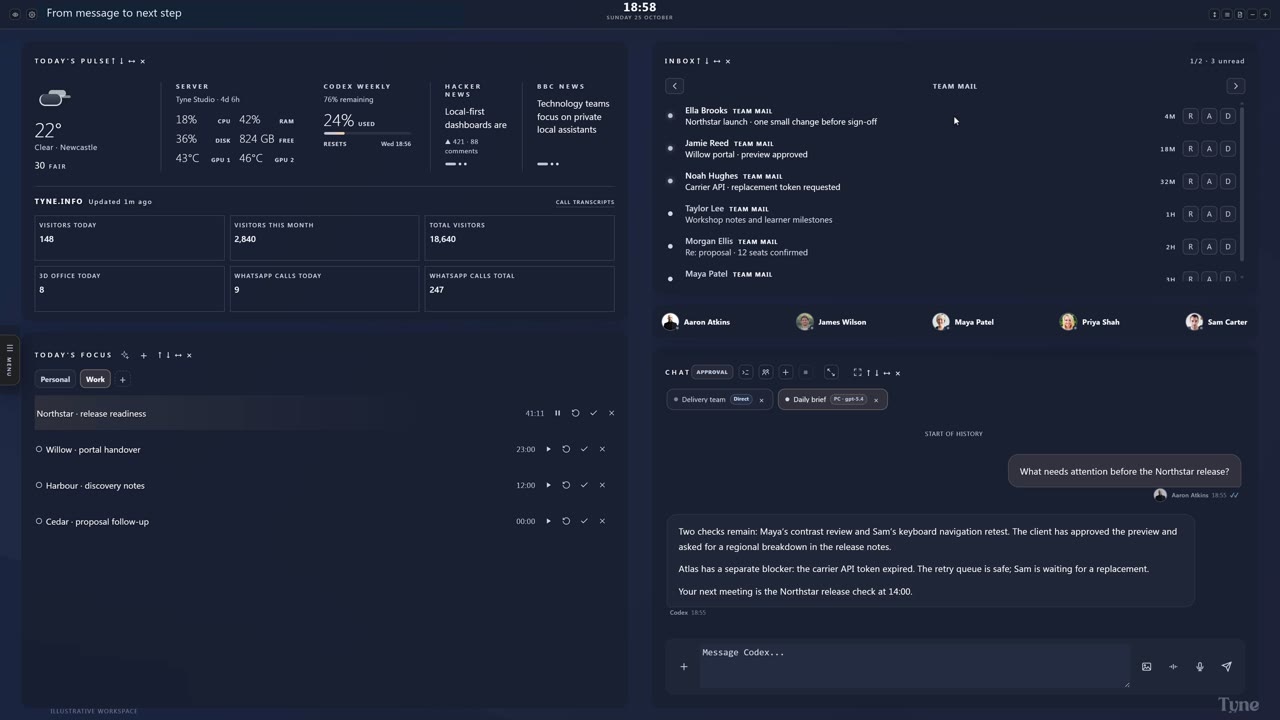Reply to Ella Brooks' email with R
The image size is (1280, 720).
1190,116
